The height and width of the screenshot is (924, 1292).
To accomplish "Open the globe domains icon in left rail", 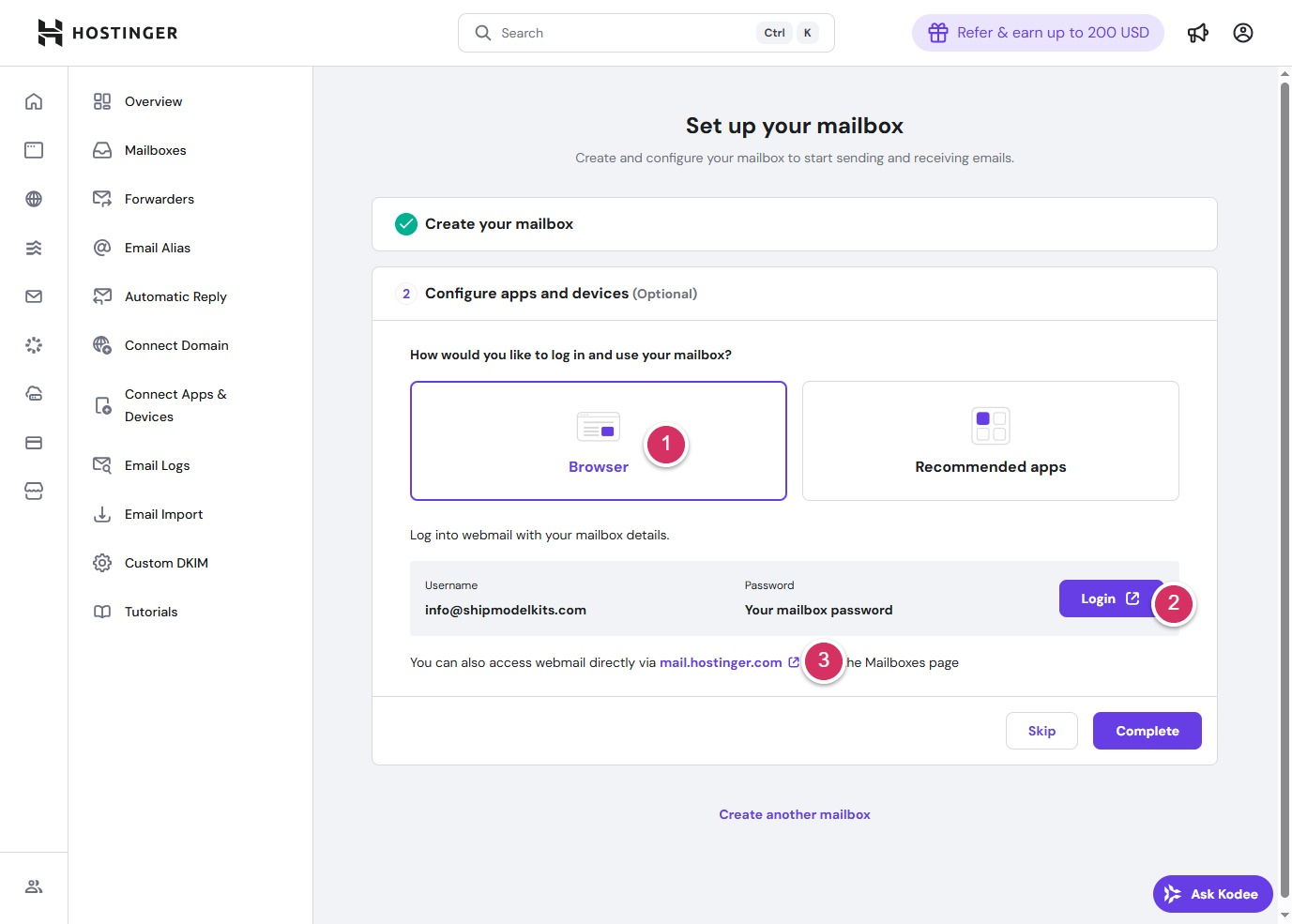I will coord(34,199).
